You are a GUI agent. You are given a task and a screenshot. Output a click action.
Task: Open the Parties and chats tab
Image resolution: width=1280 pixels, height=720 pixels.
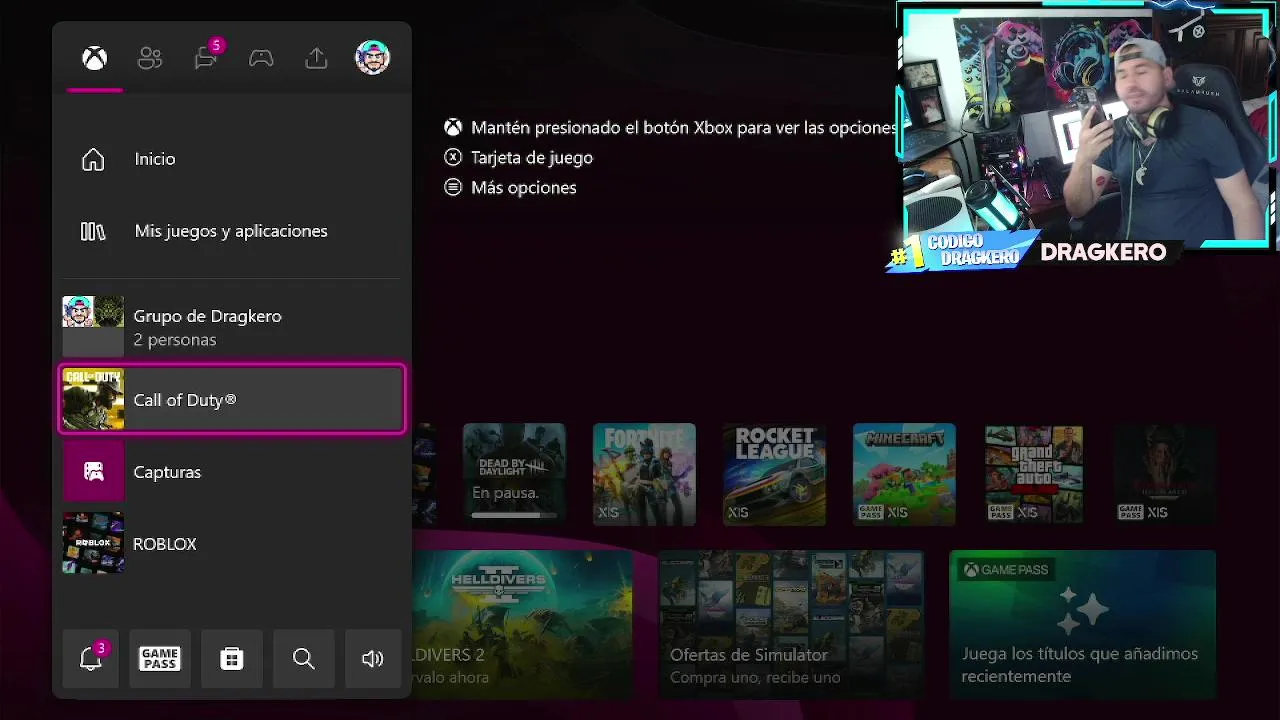tap(207, 57)
